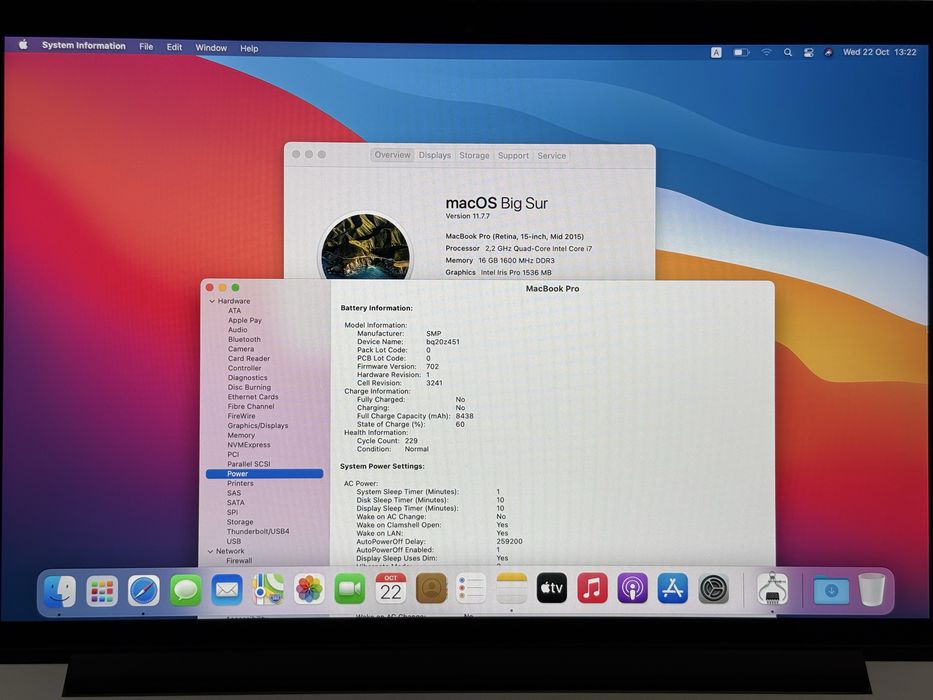The width and height of the screenshot is (933, 700).
Task: Open FaceTime in the Dock
Action: tap(350, 589)
